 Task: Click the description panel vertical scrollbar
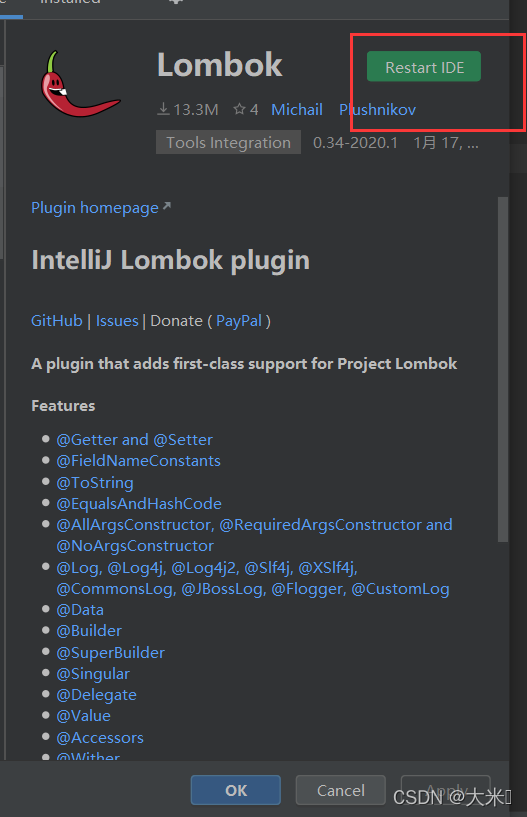click(503, 369)
